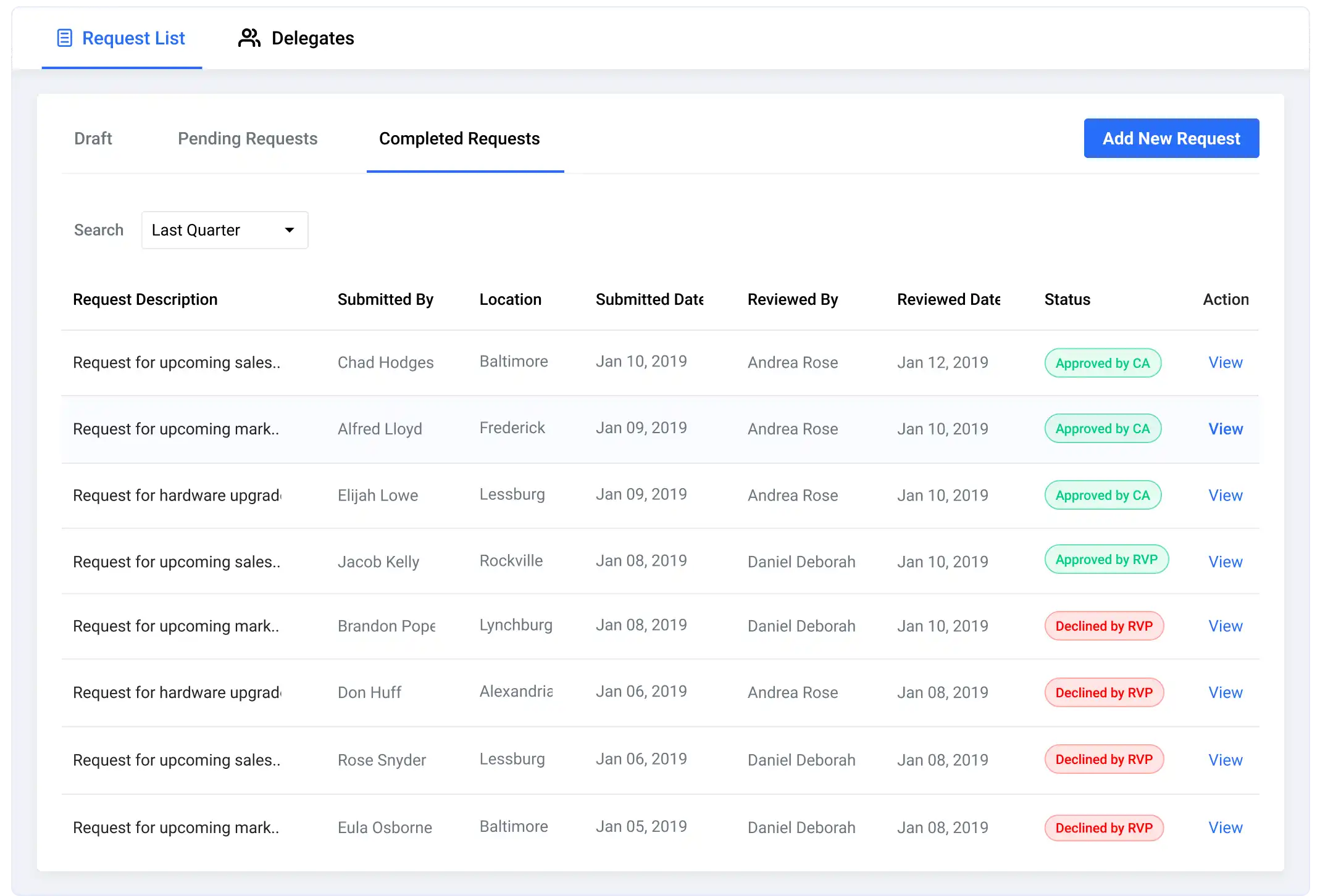View Elijah Lowe's request

pyautogui.click(x=1226, y=496)
